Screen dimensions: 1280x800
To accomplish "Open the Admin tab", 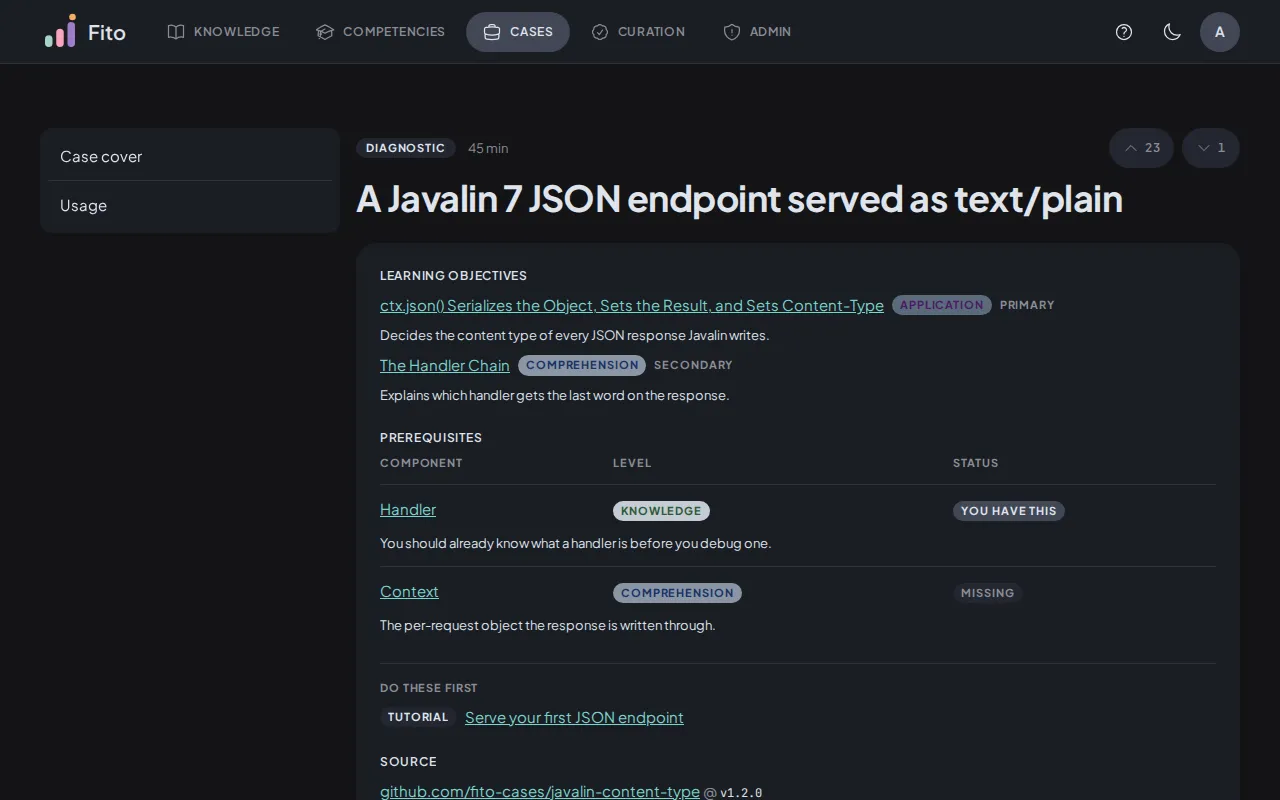I will tap(757, 32).
